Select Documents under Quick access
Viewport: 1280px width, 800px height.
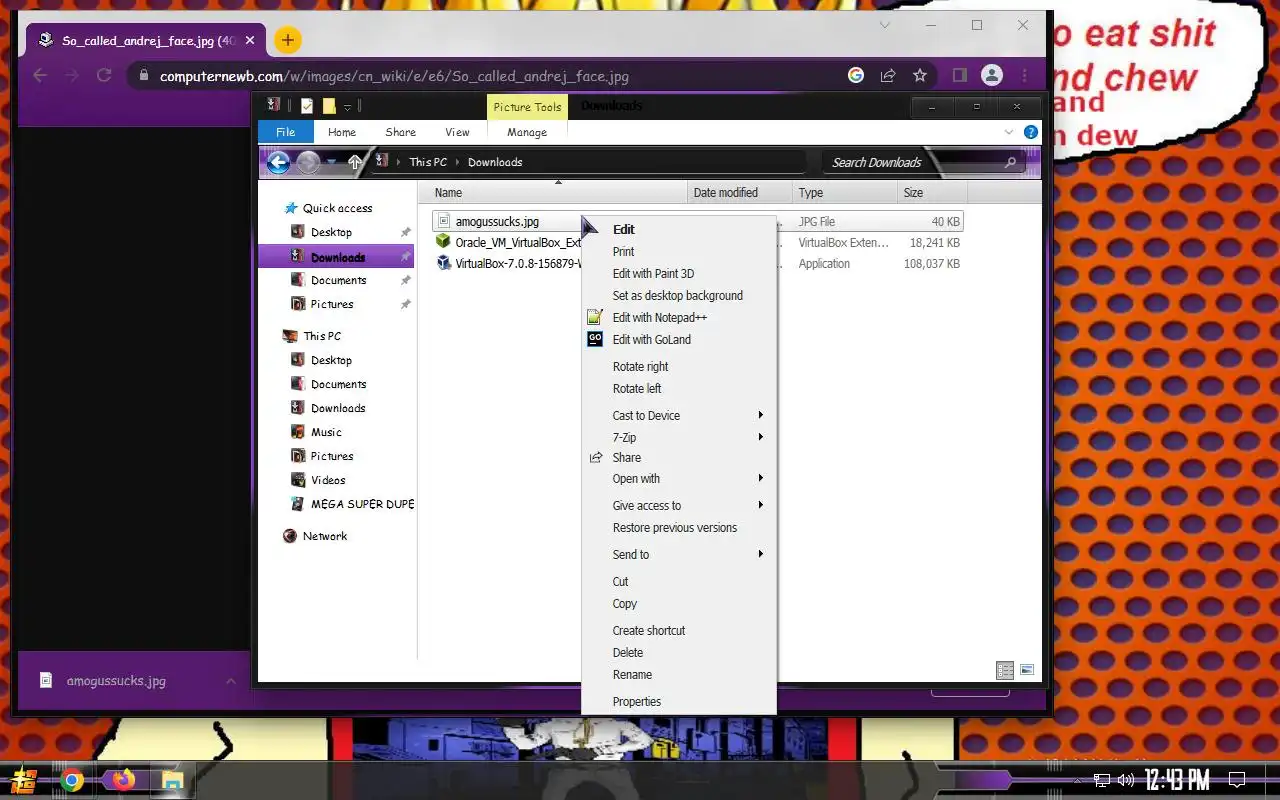(338, 280)
